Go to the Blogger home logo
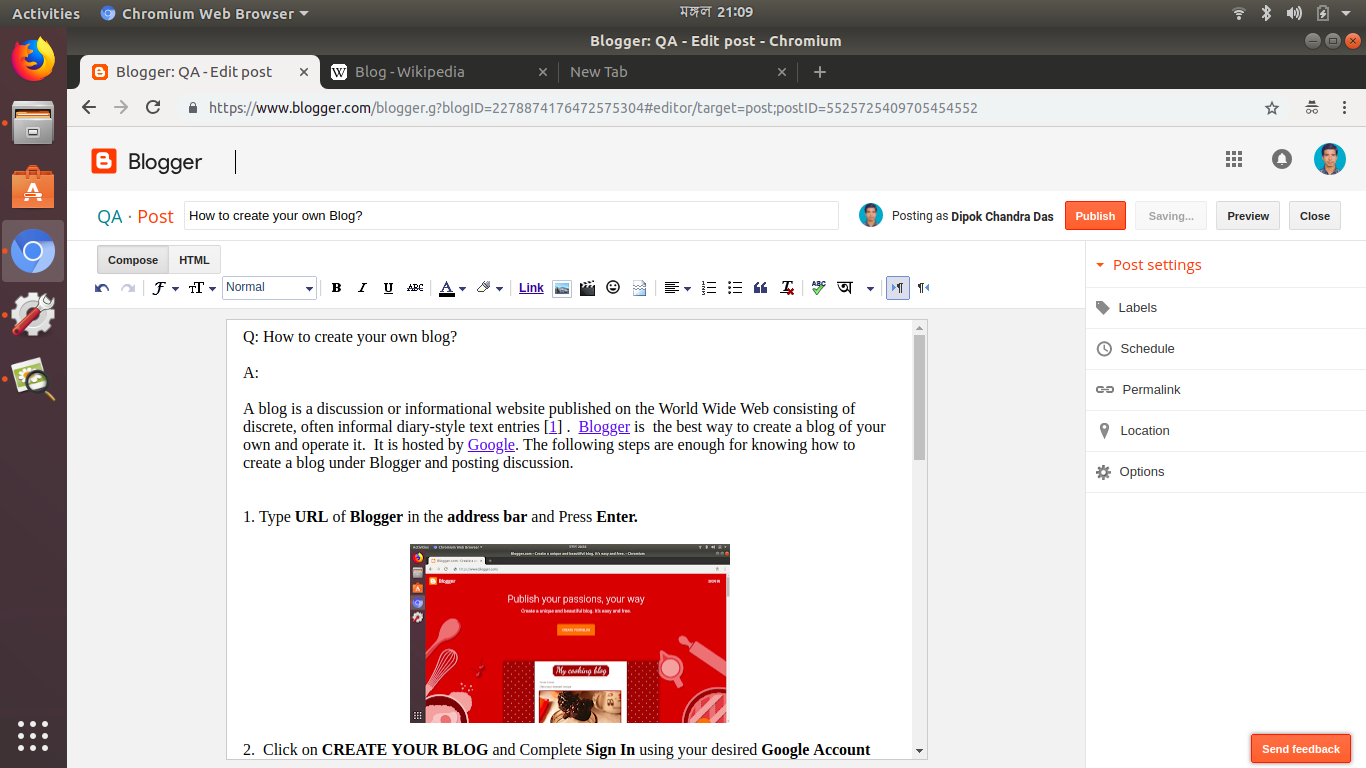 click(x=146, y=161)
